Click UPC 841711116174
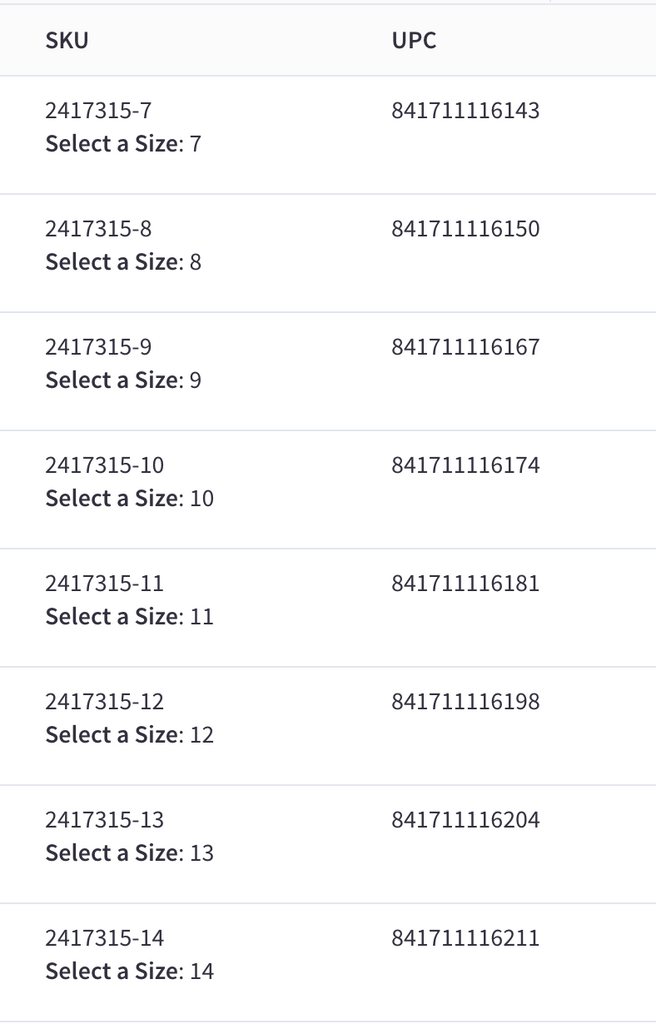Image resolution: width=656 pixels, height=1024 pixels. point(465,465)
